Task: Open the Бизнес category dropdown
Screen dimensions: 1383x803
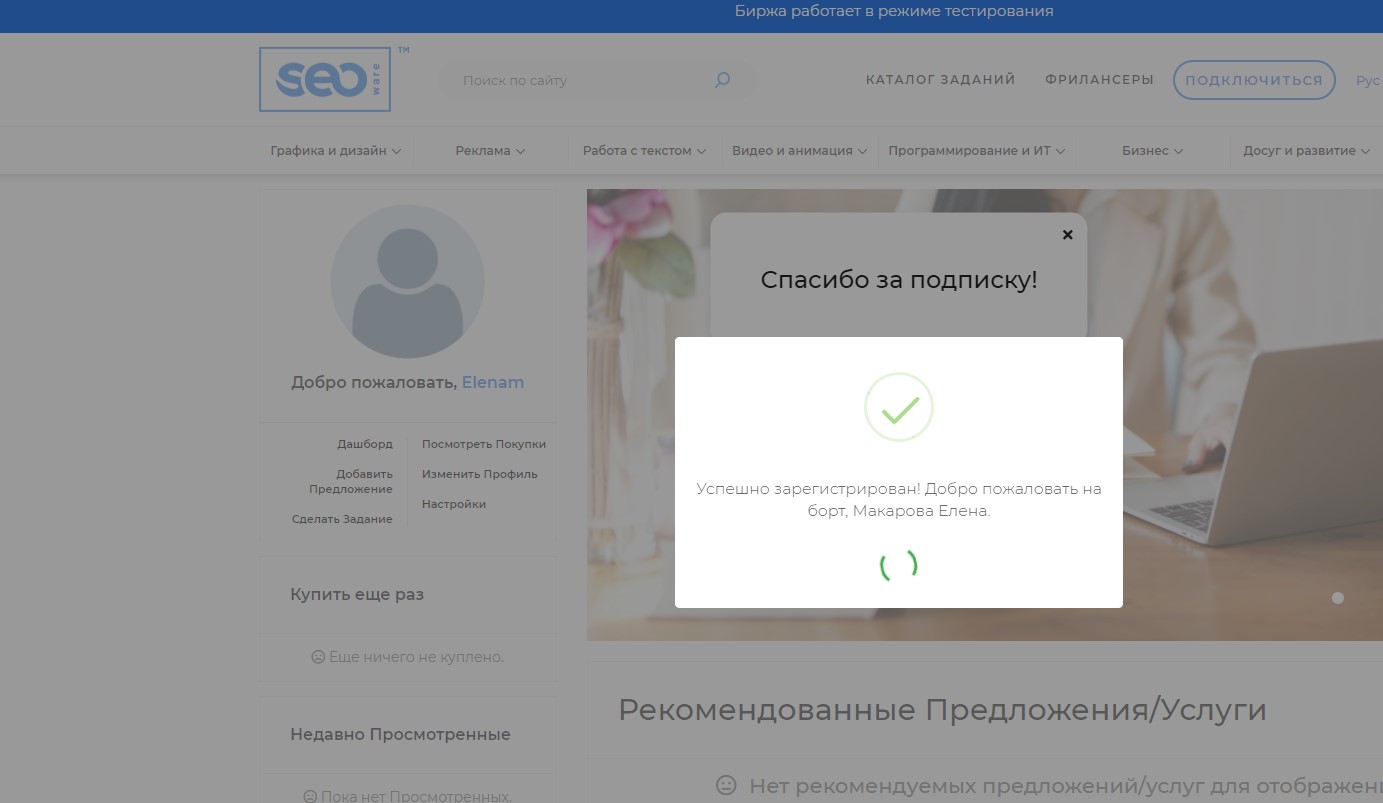Action: click(x=1152, y=151)
